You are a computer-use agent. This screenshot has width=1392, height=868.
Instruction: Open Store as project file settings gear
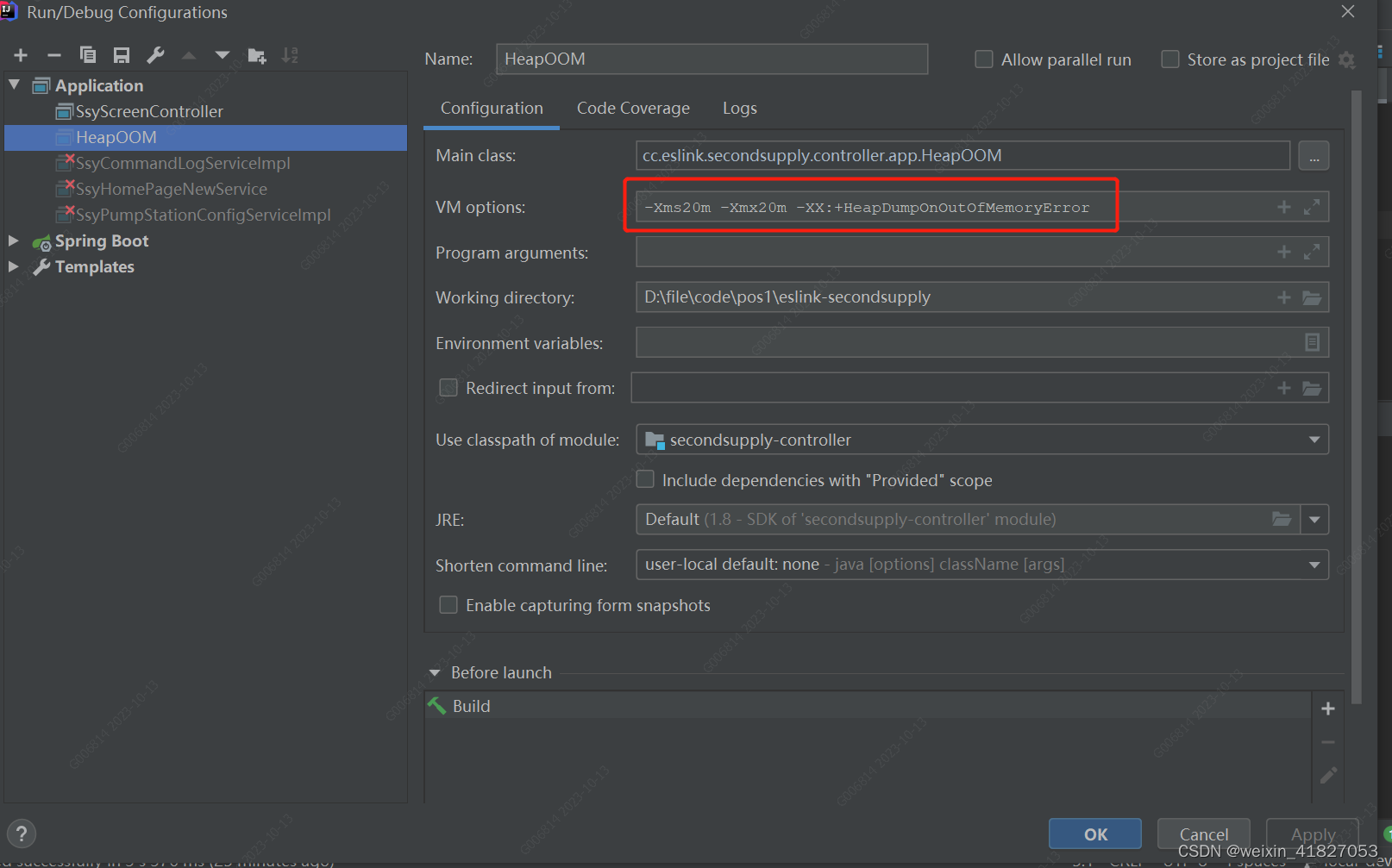(x=1347, y=59)
